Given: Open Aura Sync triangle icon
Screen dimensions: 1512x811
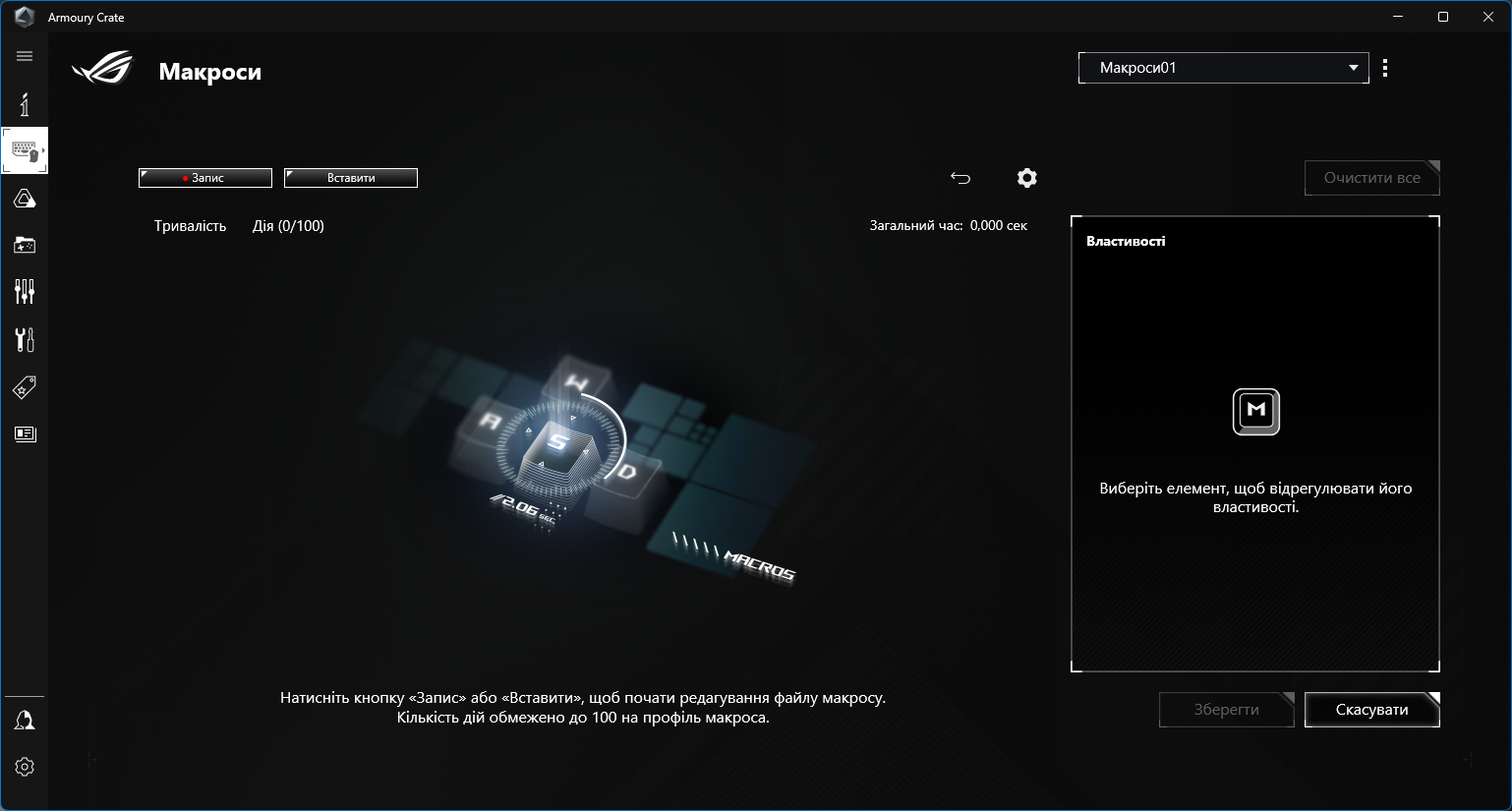Looking at the screenshot, I should (25, 199).
